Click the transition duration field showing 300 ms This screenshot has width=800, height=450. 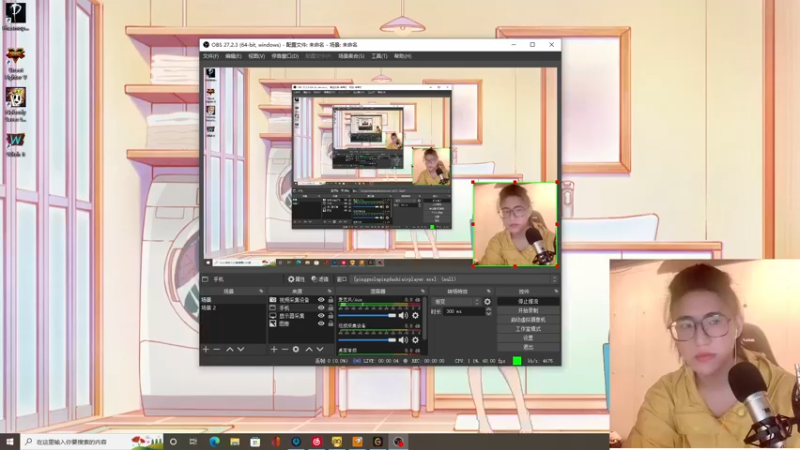pyautogui.click(x=464, y=311)
